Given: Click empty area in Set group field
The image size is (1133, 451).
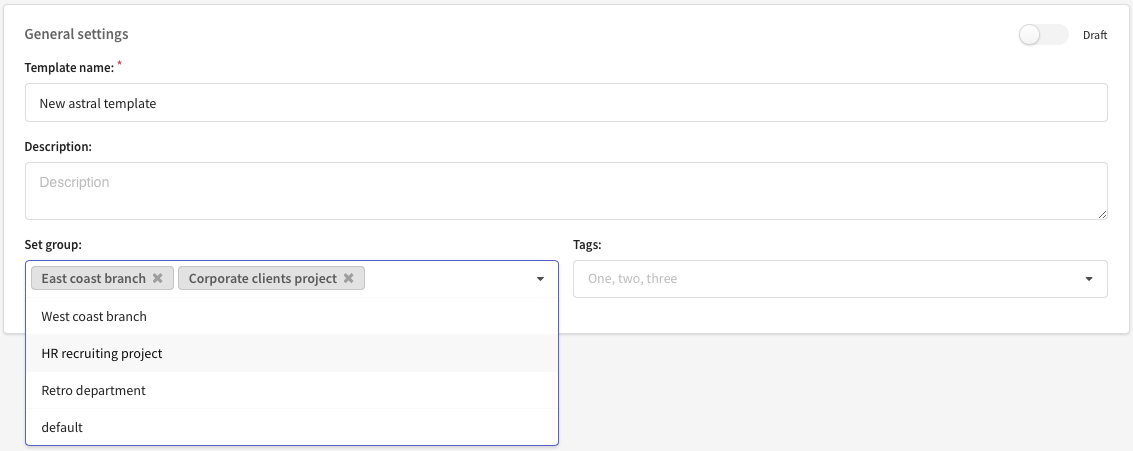Looking at the screenshot, I should click(x=448, y=278).
